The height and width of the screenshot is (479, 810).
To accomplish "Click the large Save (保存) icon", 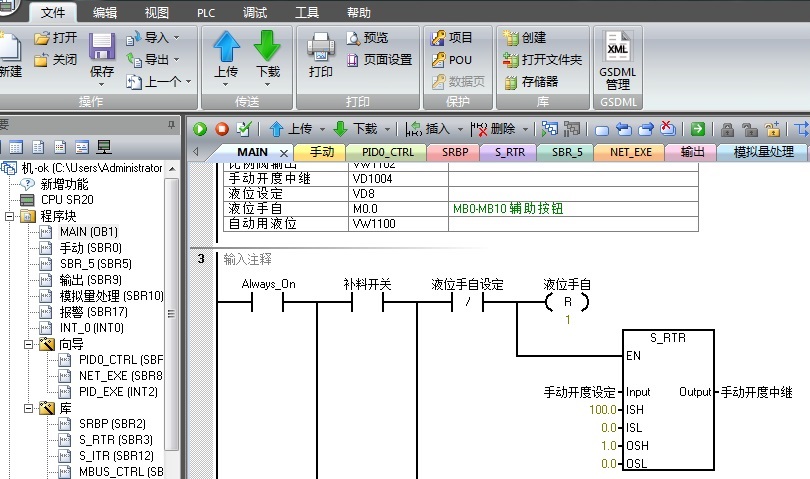I will point(102,49).
